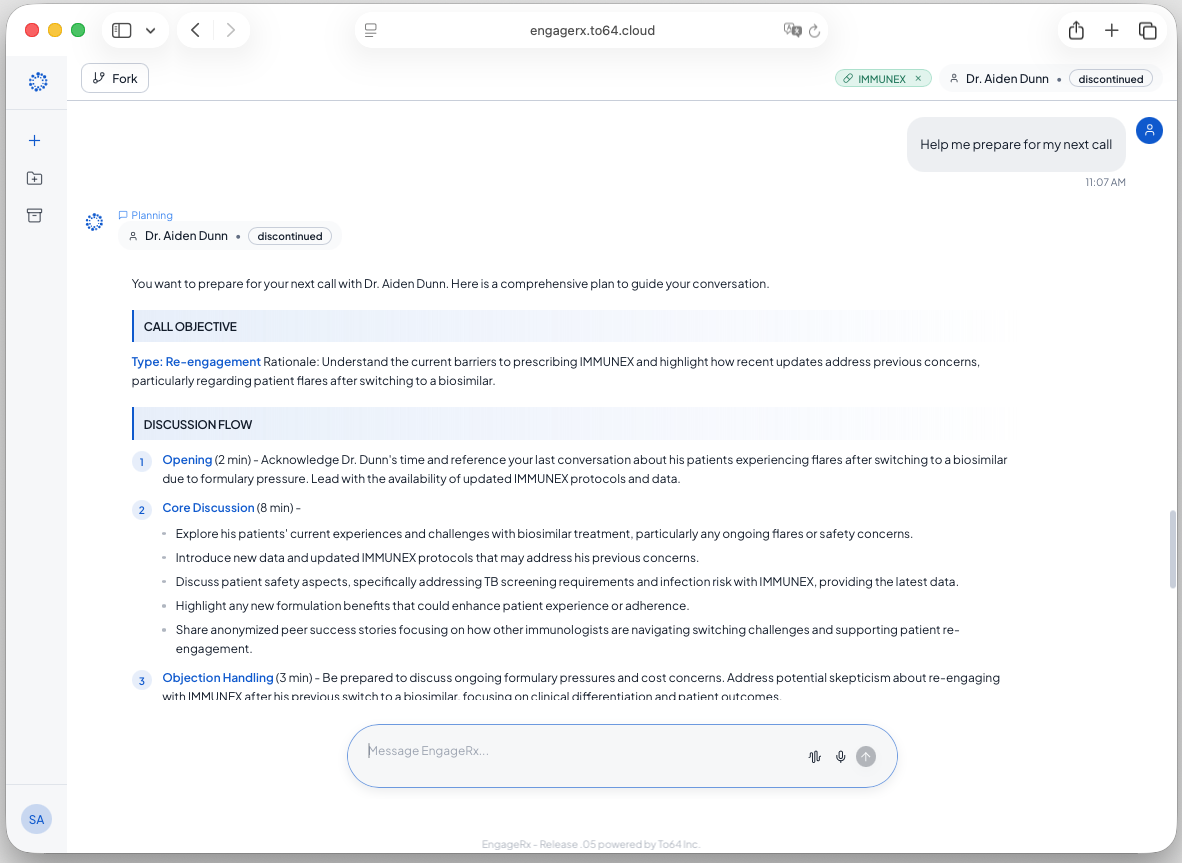Click the Opening step link

tap(187, 460)
